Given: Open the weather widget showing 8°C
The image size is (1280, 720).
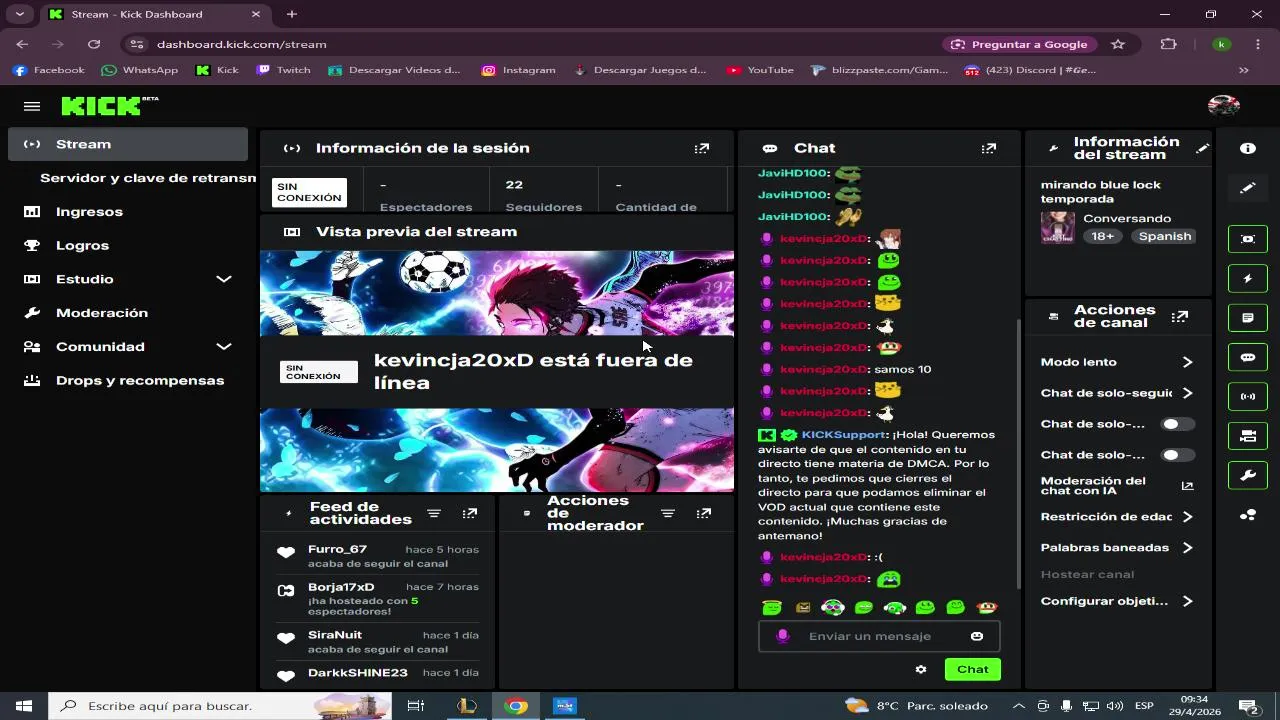Looking at the screenshot, I should pos(916,706).
